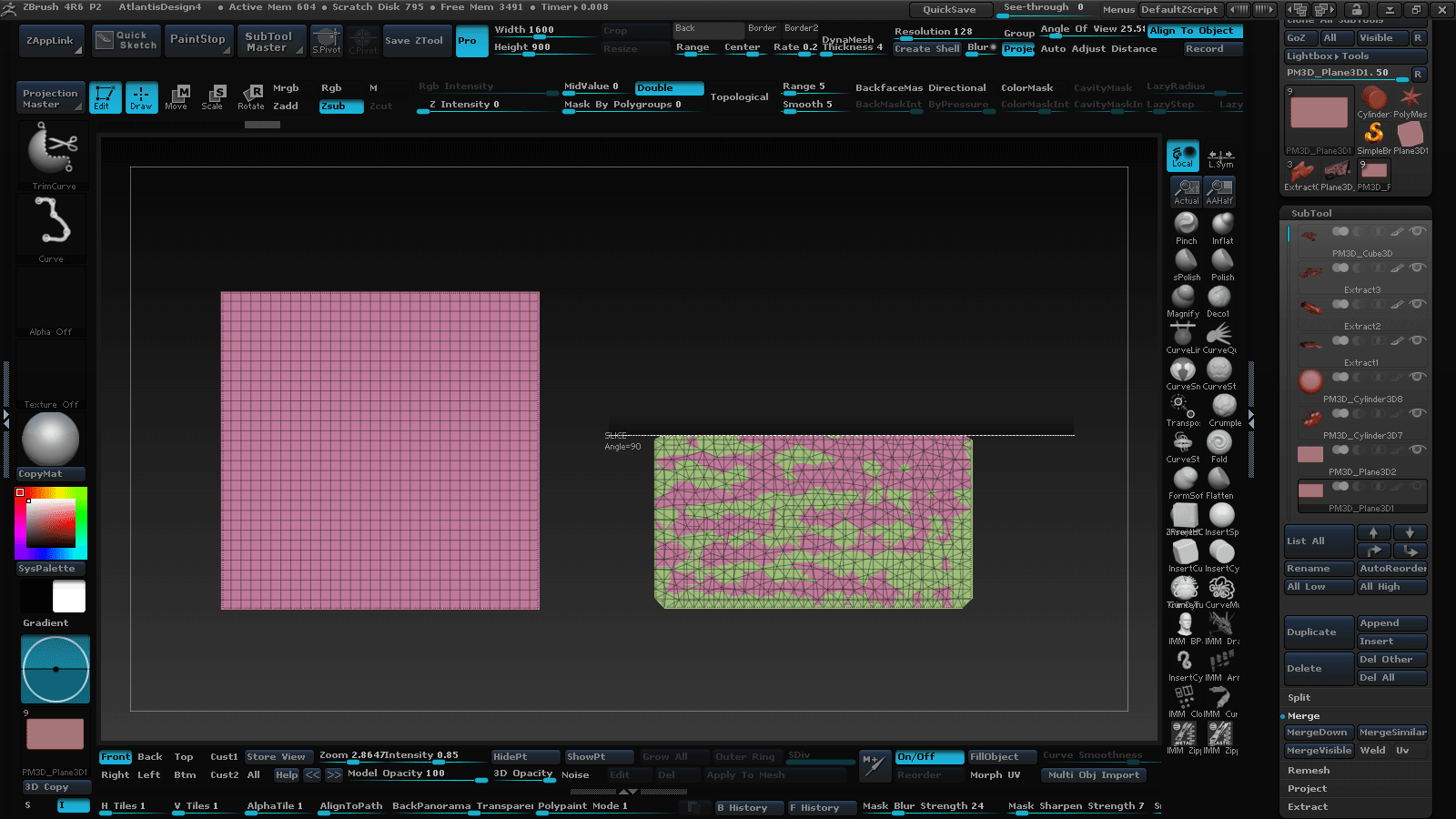
Task: Select the Rotate mode icon
Action: (x=251, y=96)
